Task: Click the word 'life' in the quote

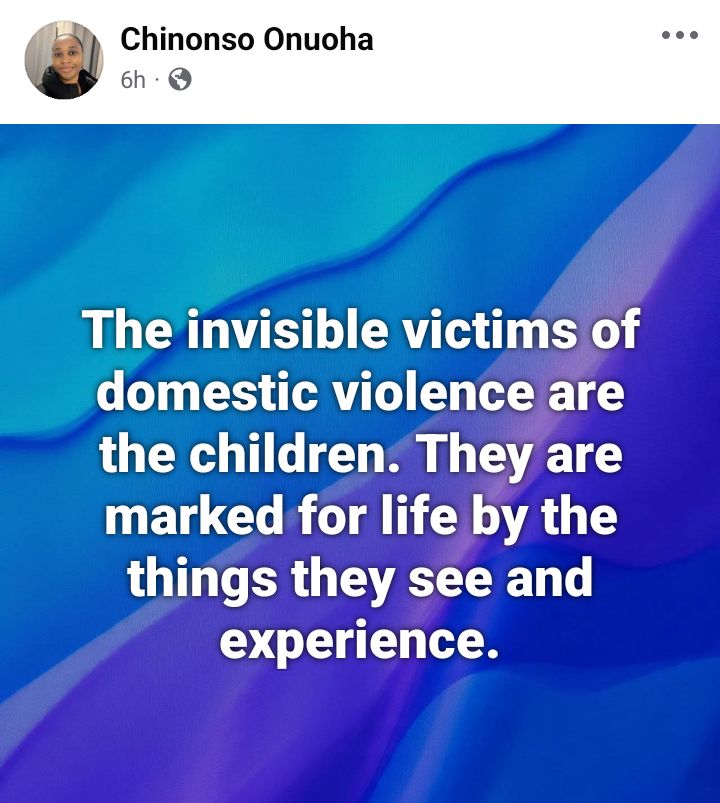Action: point(418,516)
